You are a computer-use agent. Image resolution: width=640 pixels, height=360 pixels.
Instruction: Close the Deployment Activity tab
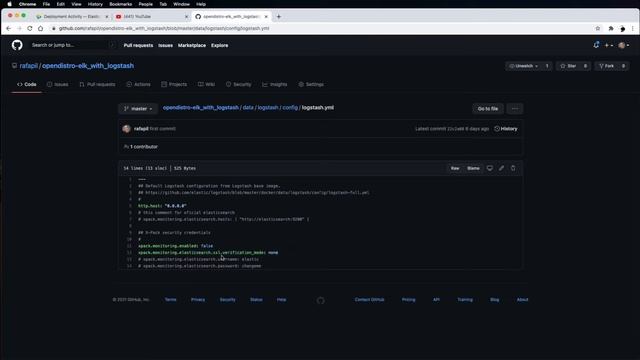(107, 16)
